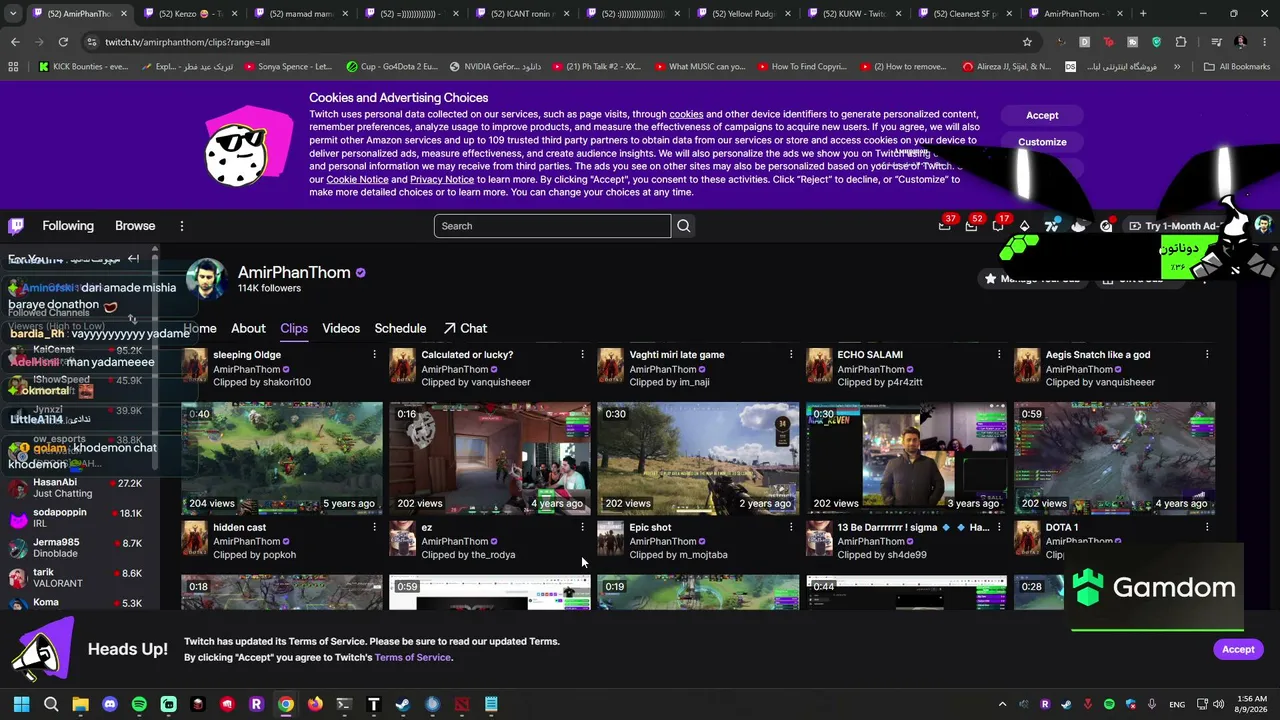The height and width of the screenshot is (720, 1280).
Task: Open Spotify from the taskbar
Action: point(139,704)
